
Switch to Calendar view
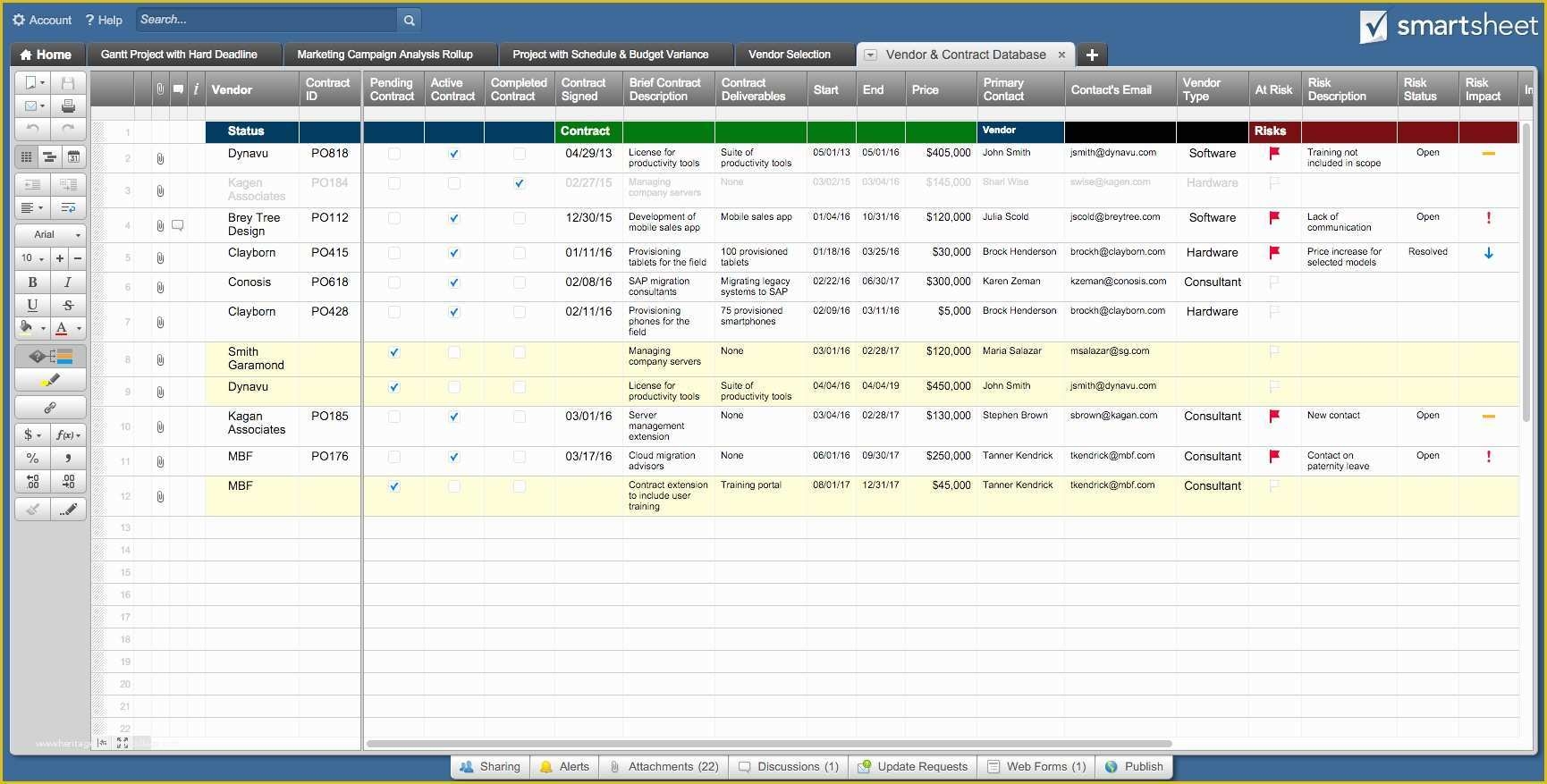point(73,157)
